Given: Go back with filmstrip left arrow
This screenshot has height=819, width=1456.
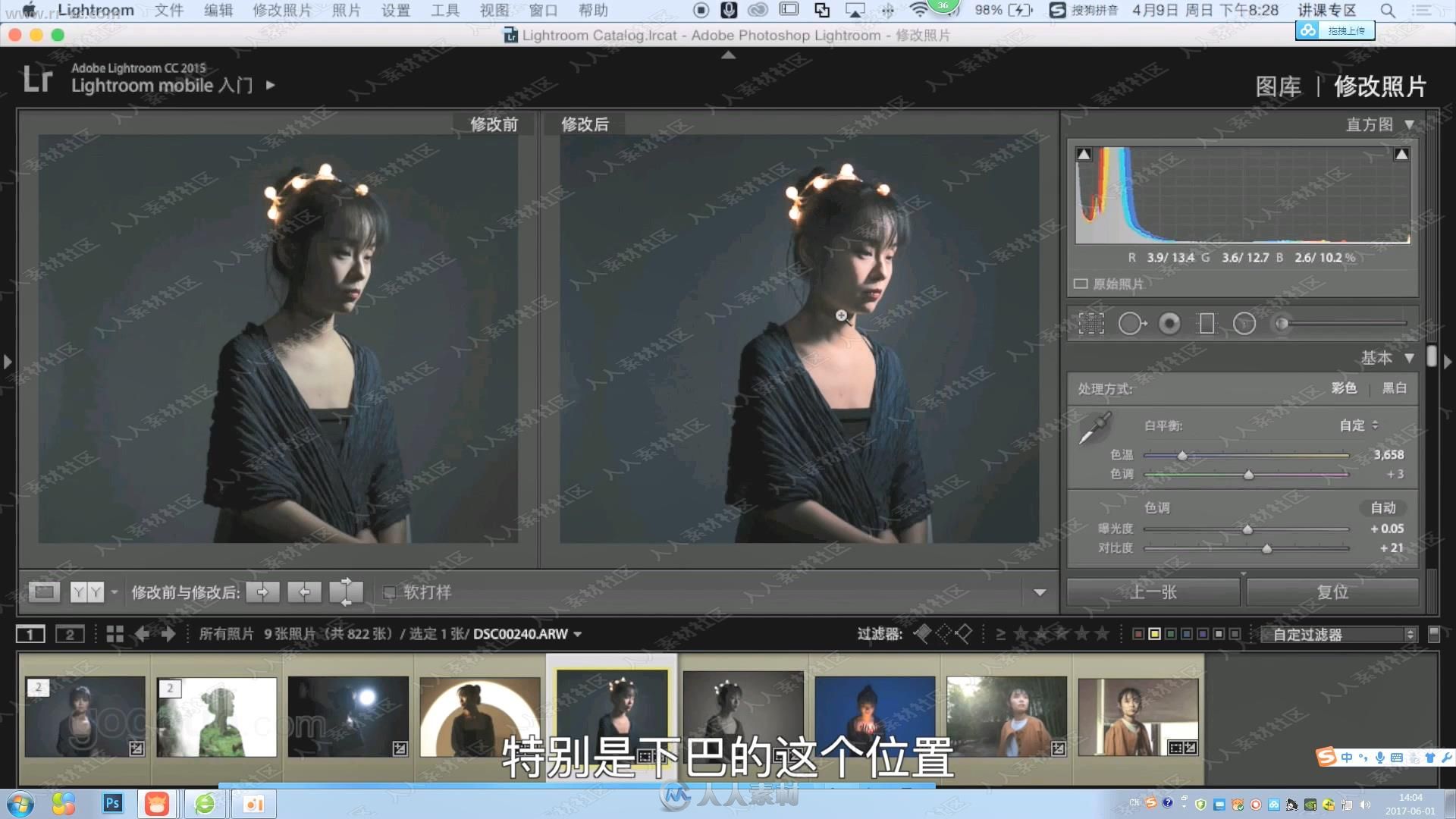Looking at the screenshot, I should coord(142,634).
